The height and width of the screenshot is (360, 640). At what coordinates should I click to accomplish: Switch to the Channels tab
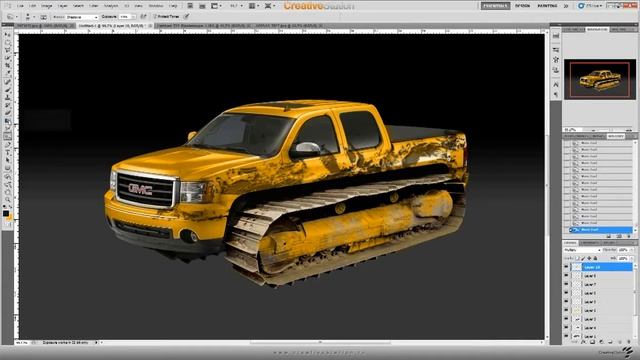(x=590, y=243)
